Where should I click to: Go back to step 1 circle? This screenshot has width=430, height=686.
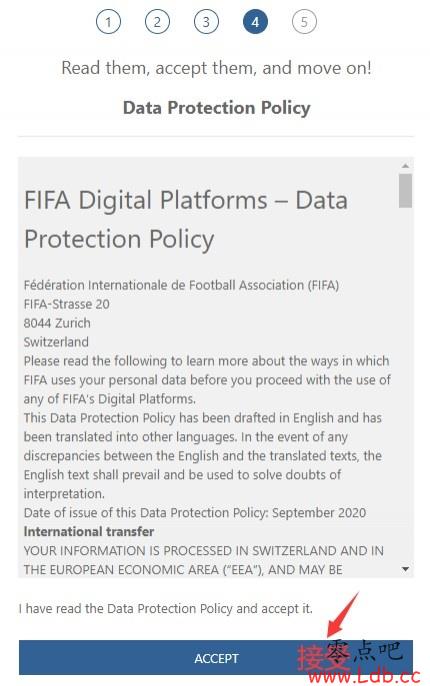(108, 21)
